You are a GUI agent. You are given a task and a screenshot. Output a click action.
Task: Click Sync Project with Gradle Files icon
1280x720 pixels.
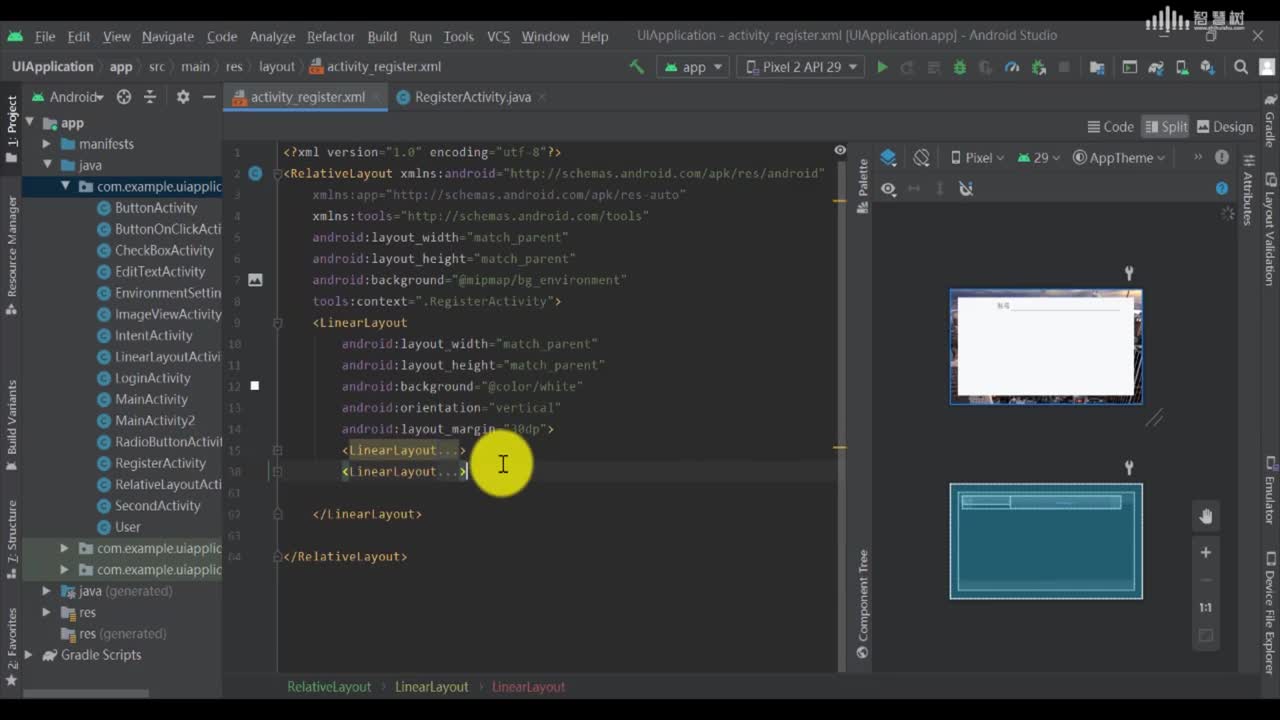click(1156, 67)
